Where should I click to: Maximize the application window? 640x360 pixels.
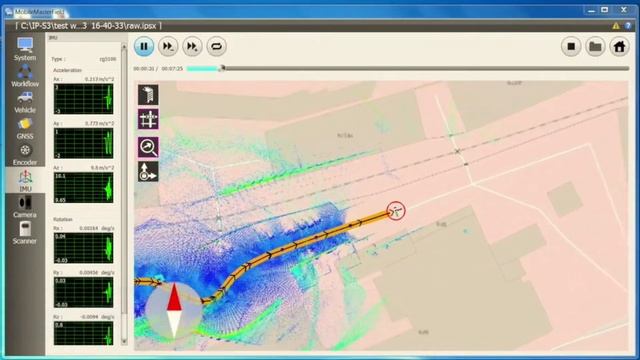605,10
